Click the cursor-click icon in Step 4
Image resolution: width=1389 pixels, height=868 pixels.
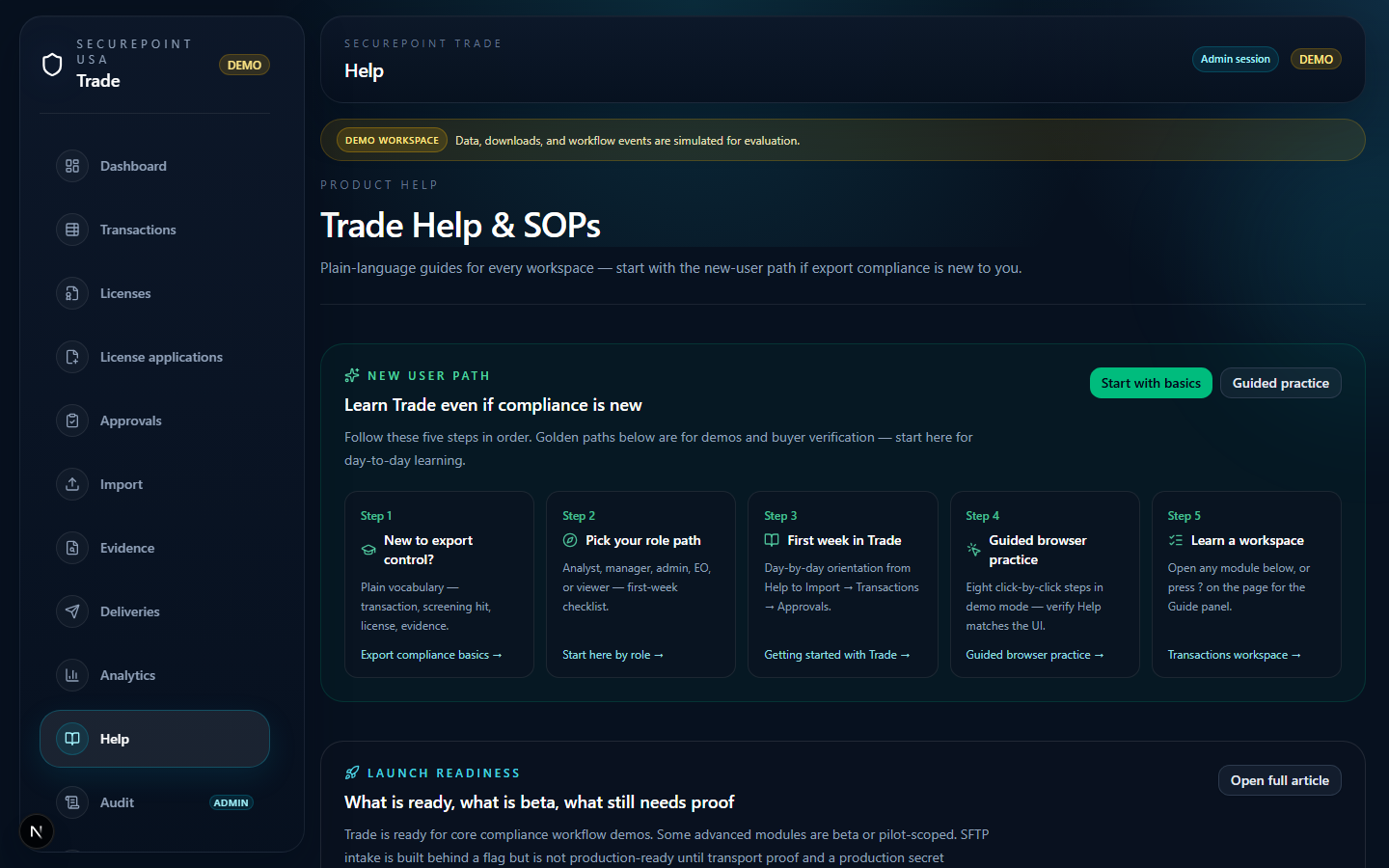pyautogui.click(x=973, y=550)
